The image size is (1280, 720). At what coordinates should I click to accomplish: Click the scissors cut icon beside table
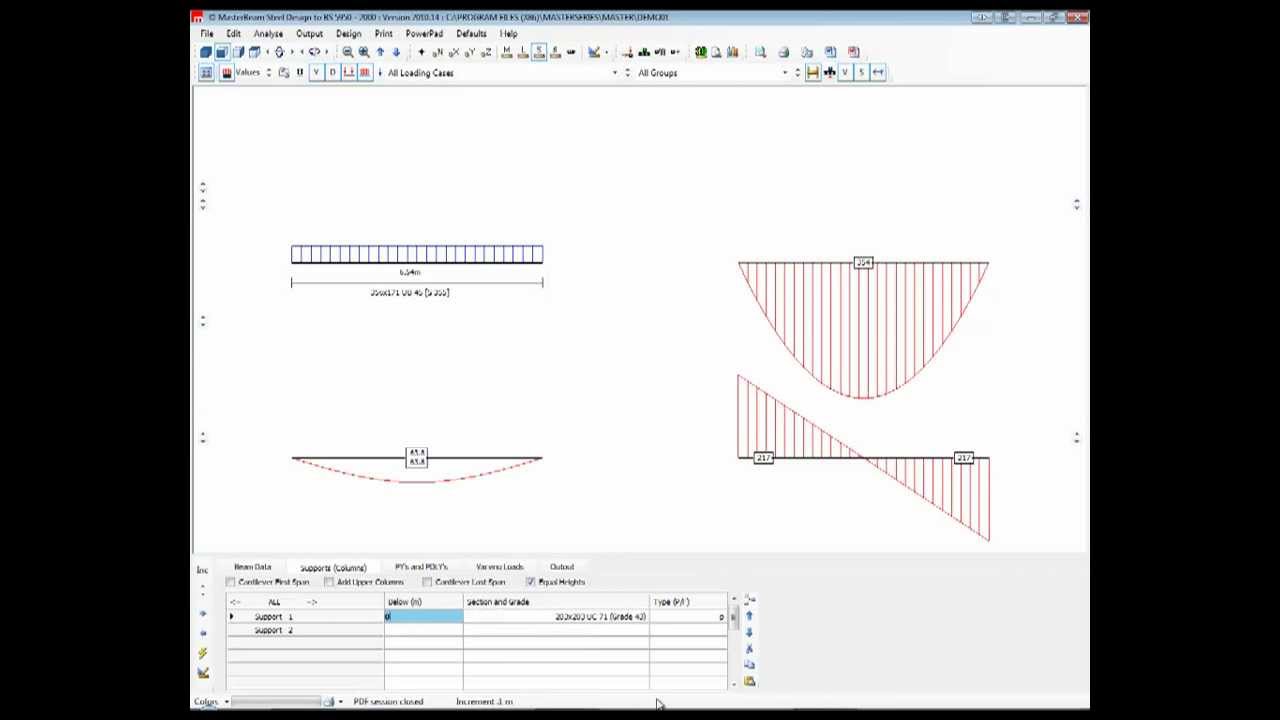749,649
